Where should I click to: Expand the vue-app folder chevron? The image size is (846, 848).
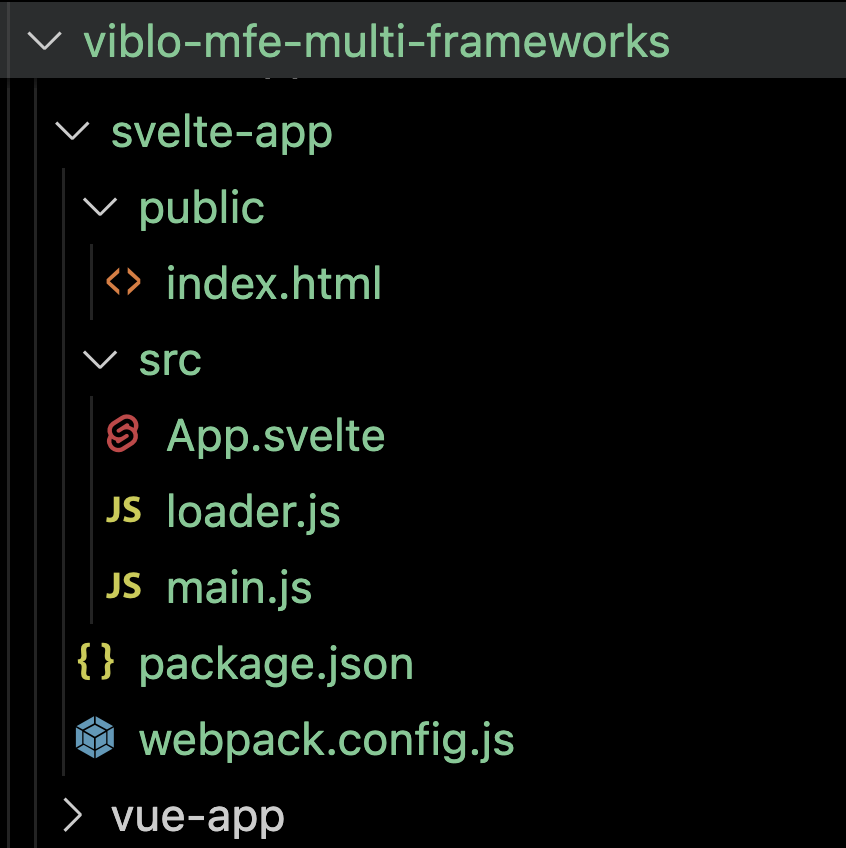72,816
